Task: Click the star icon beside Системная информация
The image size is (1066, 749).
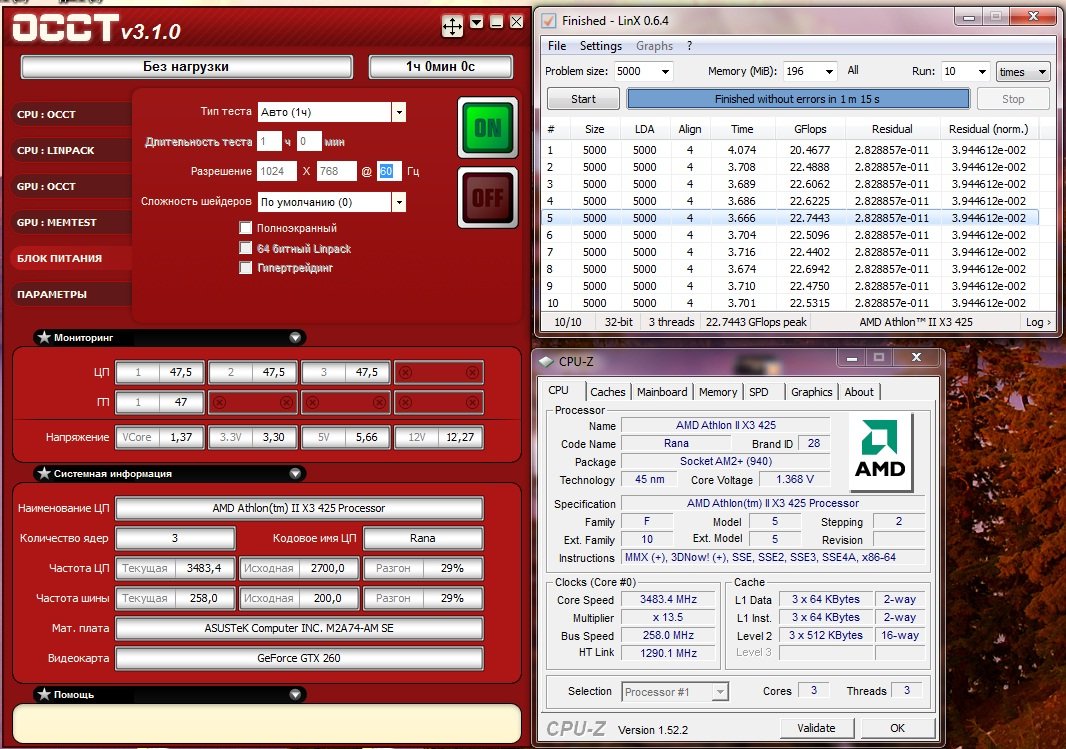Action: point(44,474)
